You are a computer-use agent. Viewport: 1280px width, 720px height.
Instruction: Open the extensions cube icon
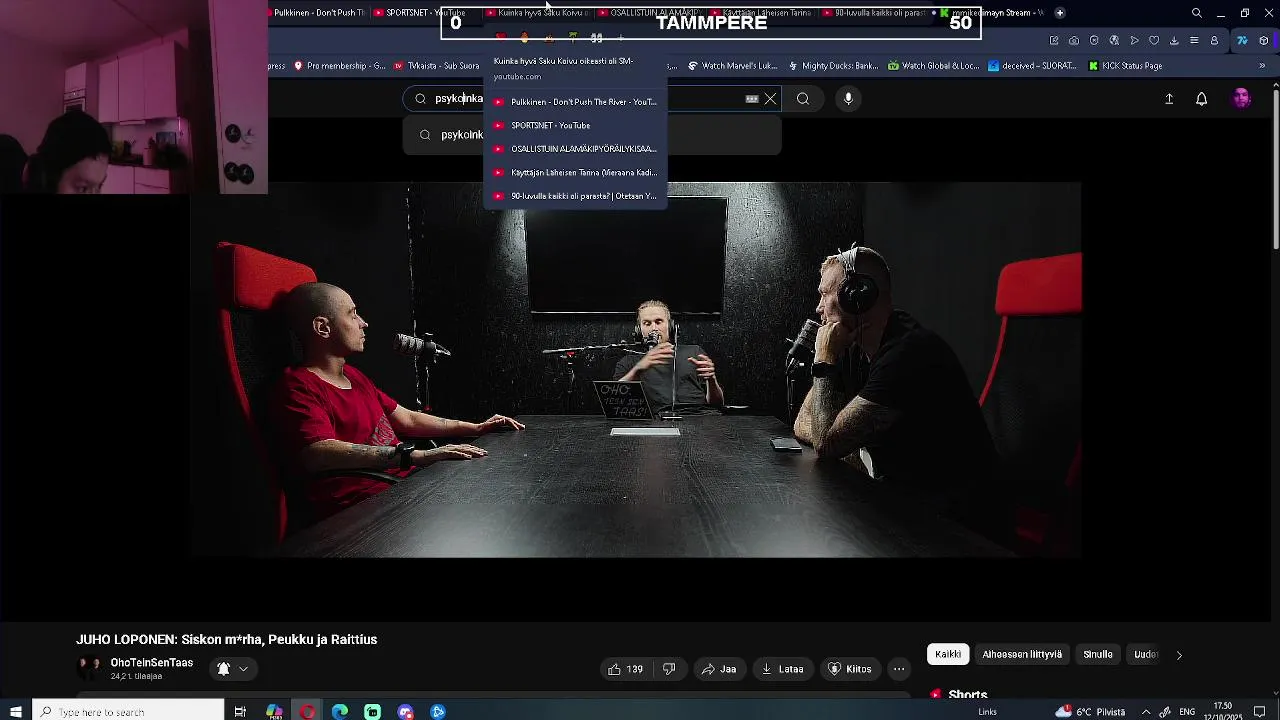1264,41
